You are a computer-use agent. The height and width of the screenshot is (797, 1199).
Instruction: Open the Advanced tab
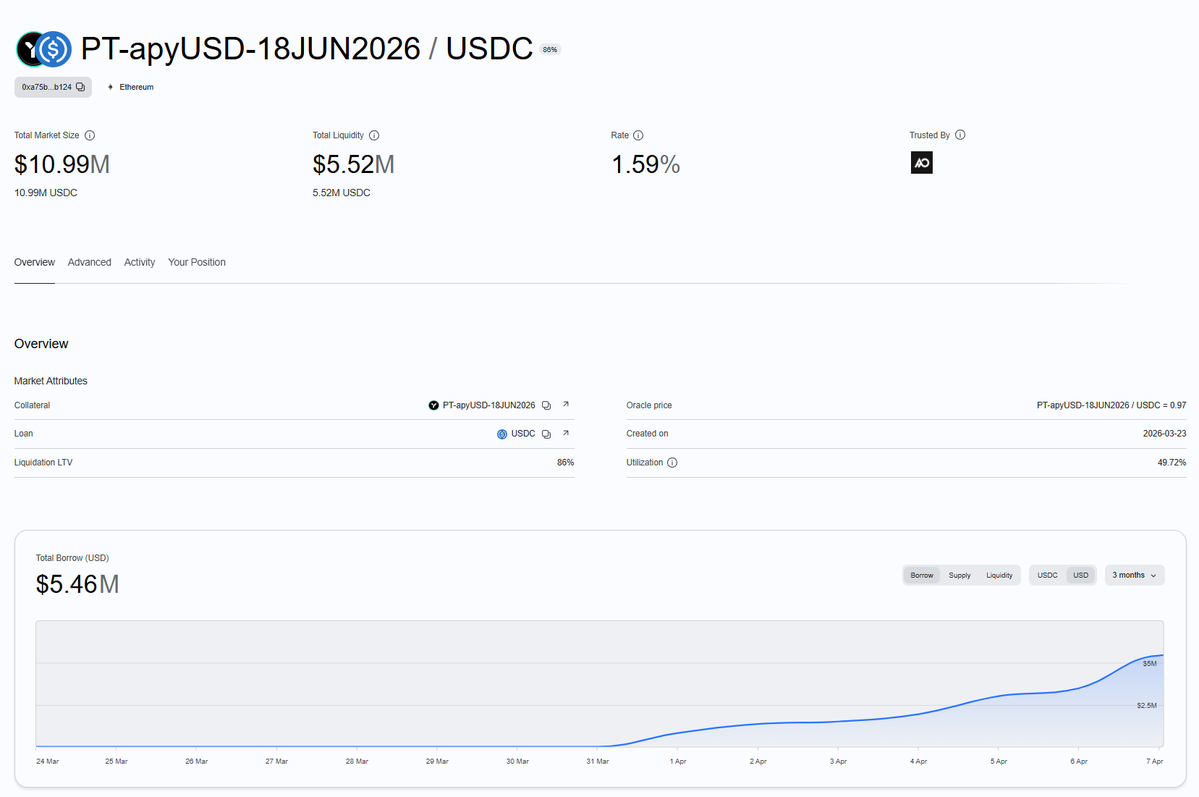[x=89, y=262]
